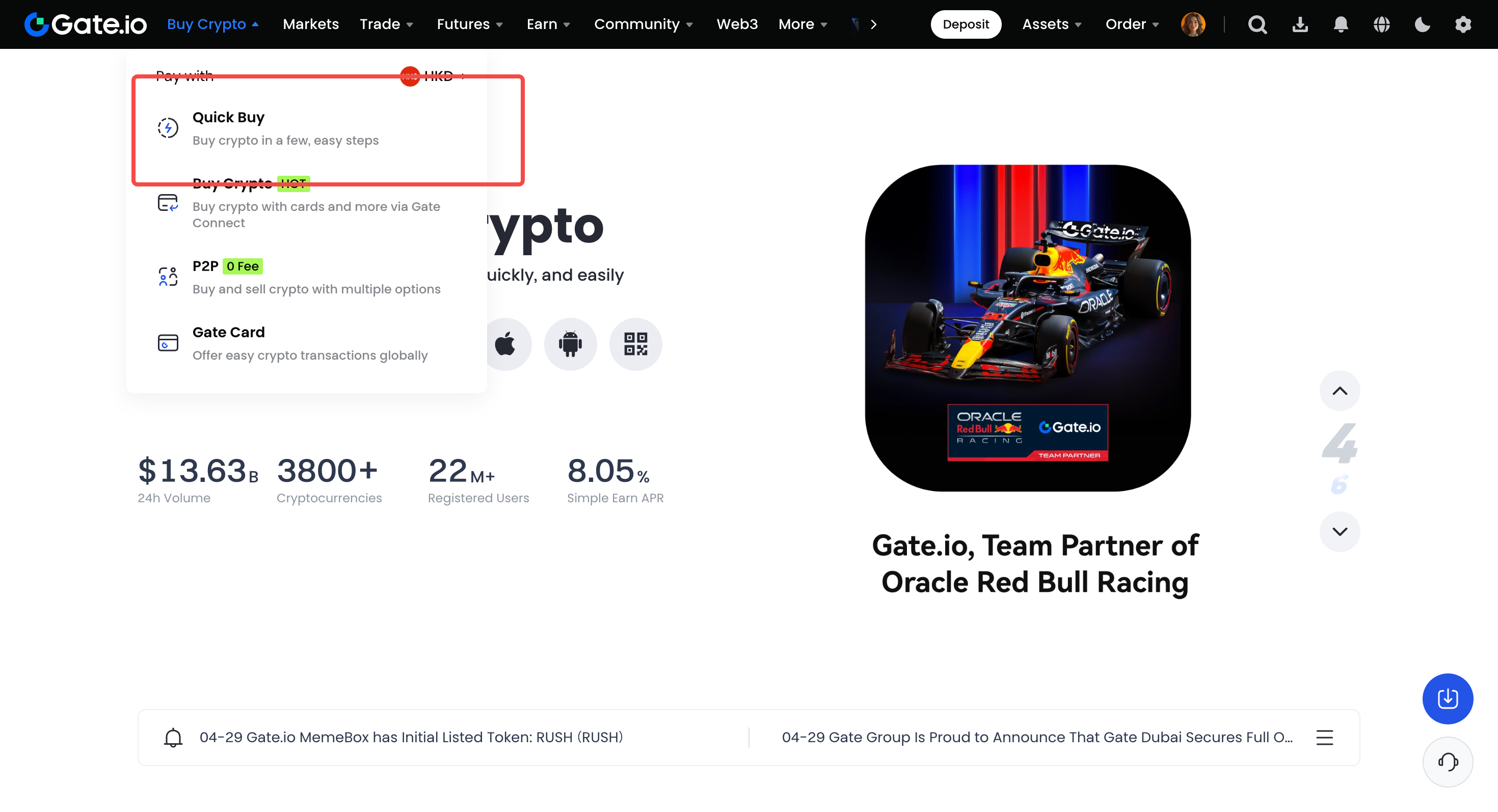Open the RUSH MemeBox announcement link
This screenshot has height=812, width=1498.
click(411, 737)
